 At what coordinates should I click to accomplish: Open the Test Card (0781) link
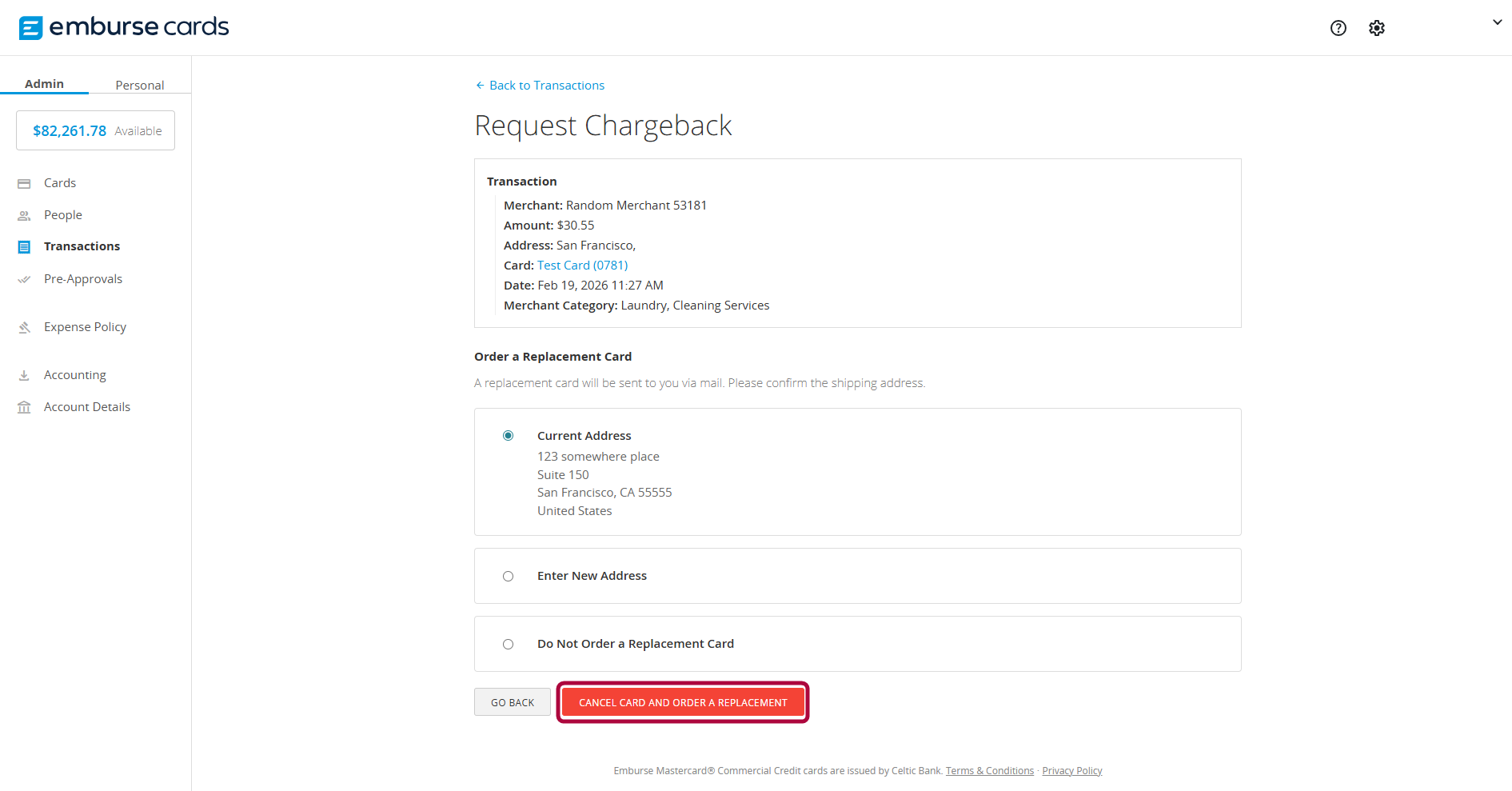pyautogui.click(x=582, y=265)
